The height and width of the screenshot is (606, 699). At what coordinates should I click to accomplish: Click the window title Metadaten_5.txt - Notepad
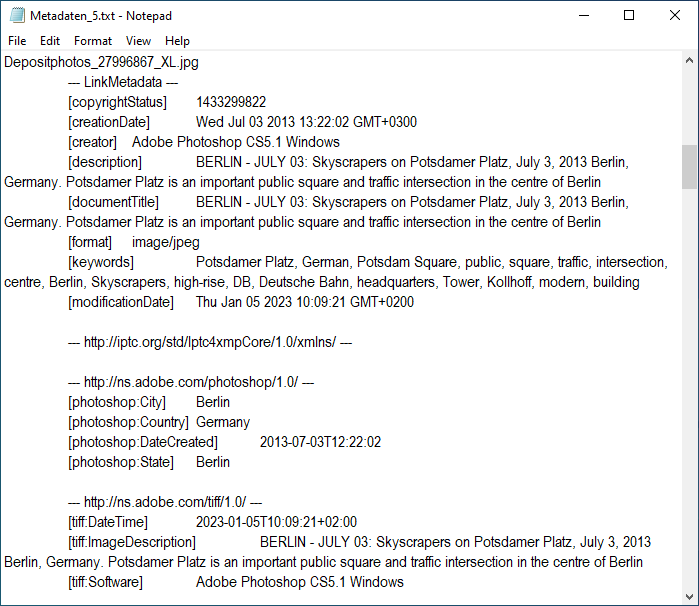101,16
